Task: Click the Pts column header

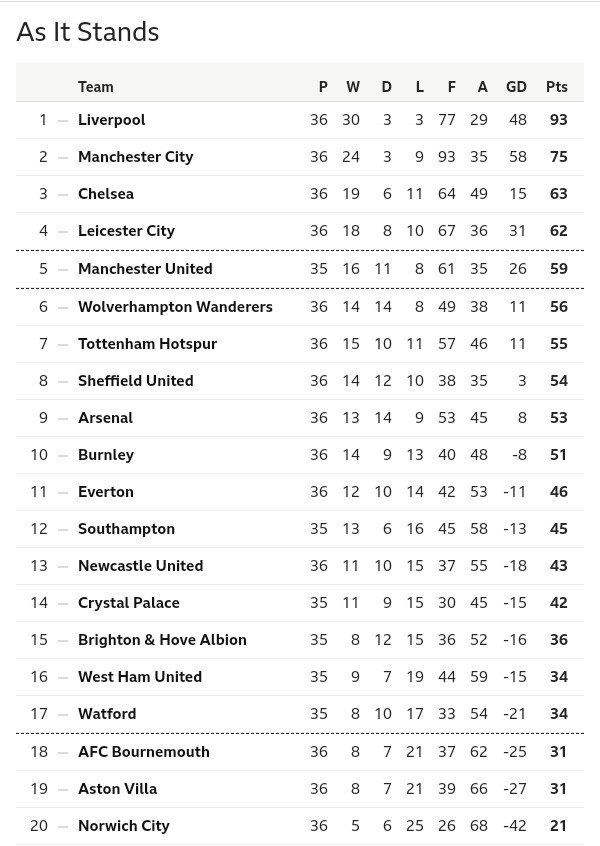Action: tap(557, 87)
